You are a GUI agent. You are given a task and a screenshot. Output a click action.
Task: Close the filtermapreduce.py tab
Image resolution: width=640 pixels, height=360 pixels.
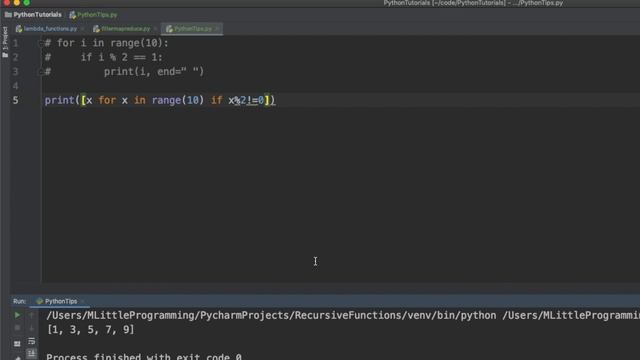pyautogui.click(x=155, y=29)
